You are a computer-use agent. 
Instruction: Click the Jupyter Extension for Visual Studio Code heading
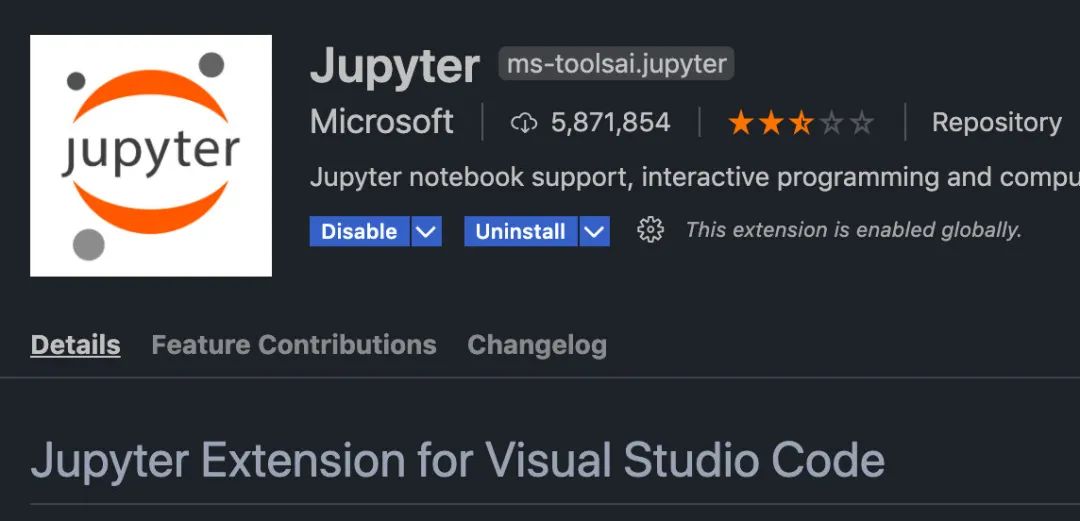point(458,459)
